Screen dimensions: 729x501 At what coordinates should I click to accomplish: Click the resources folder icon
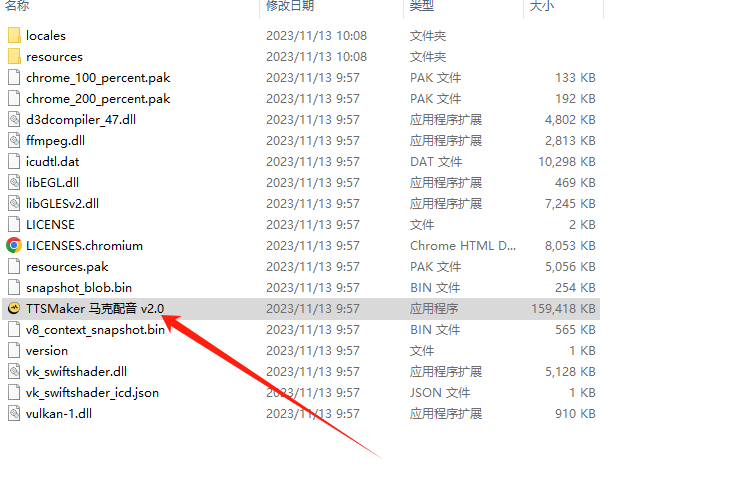coord(14,56)
